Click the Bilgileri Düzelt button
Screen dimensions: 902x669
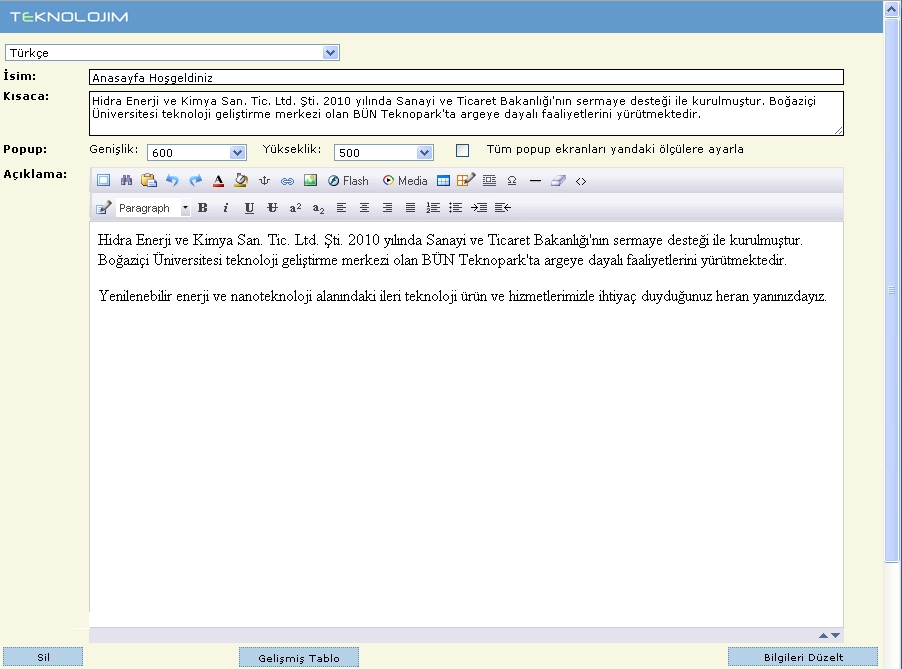coord(803,657)
